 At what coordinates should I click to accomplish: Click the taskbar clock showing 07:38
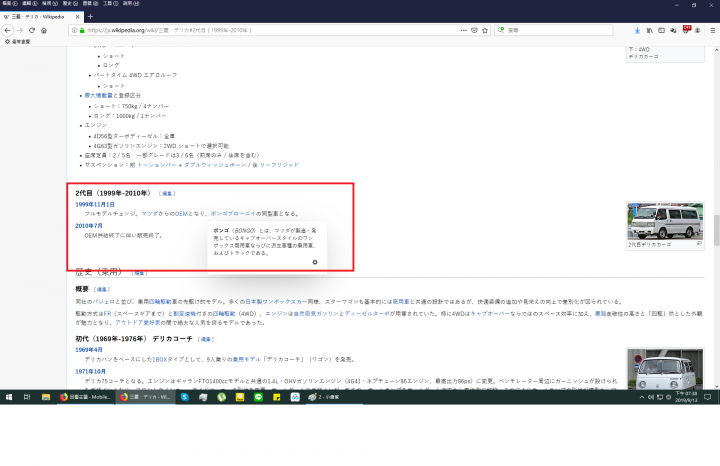coord(686,397)
